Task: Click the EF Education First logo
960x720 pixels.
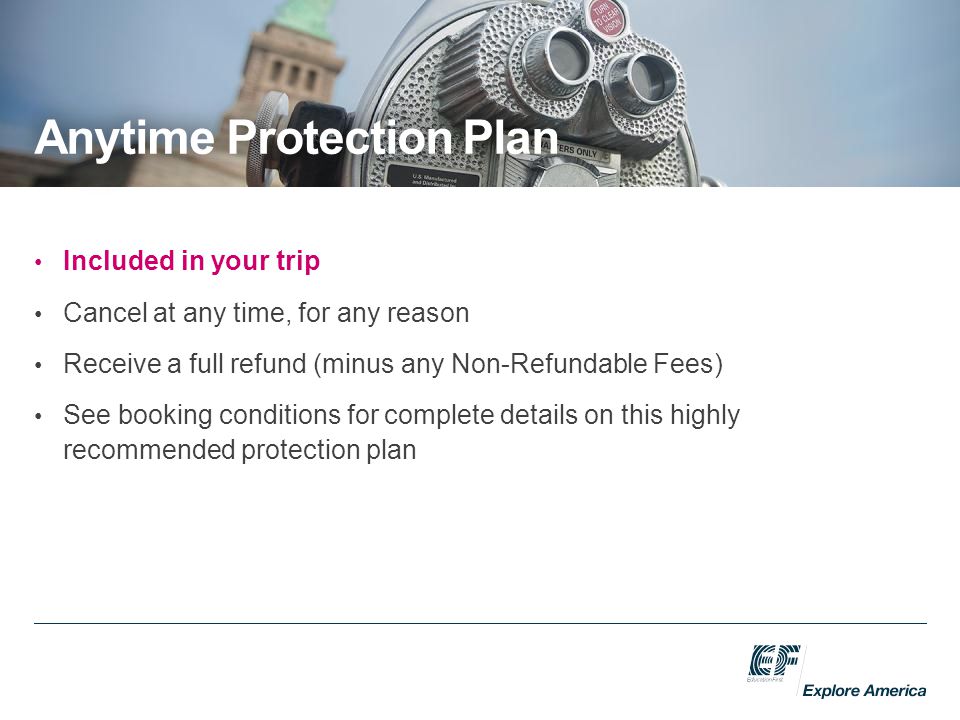Action: pos(774,663)
